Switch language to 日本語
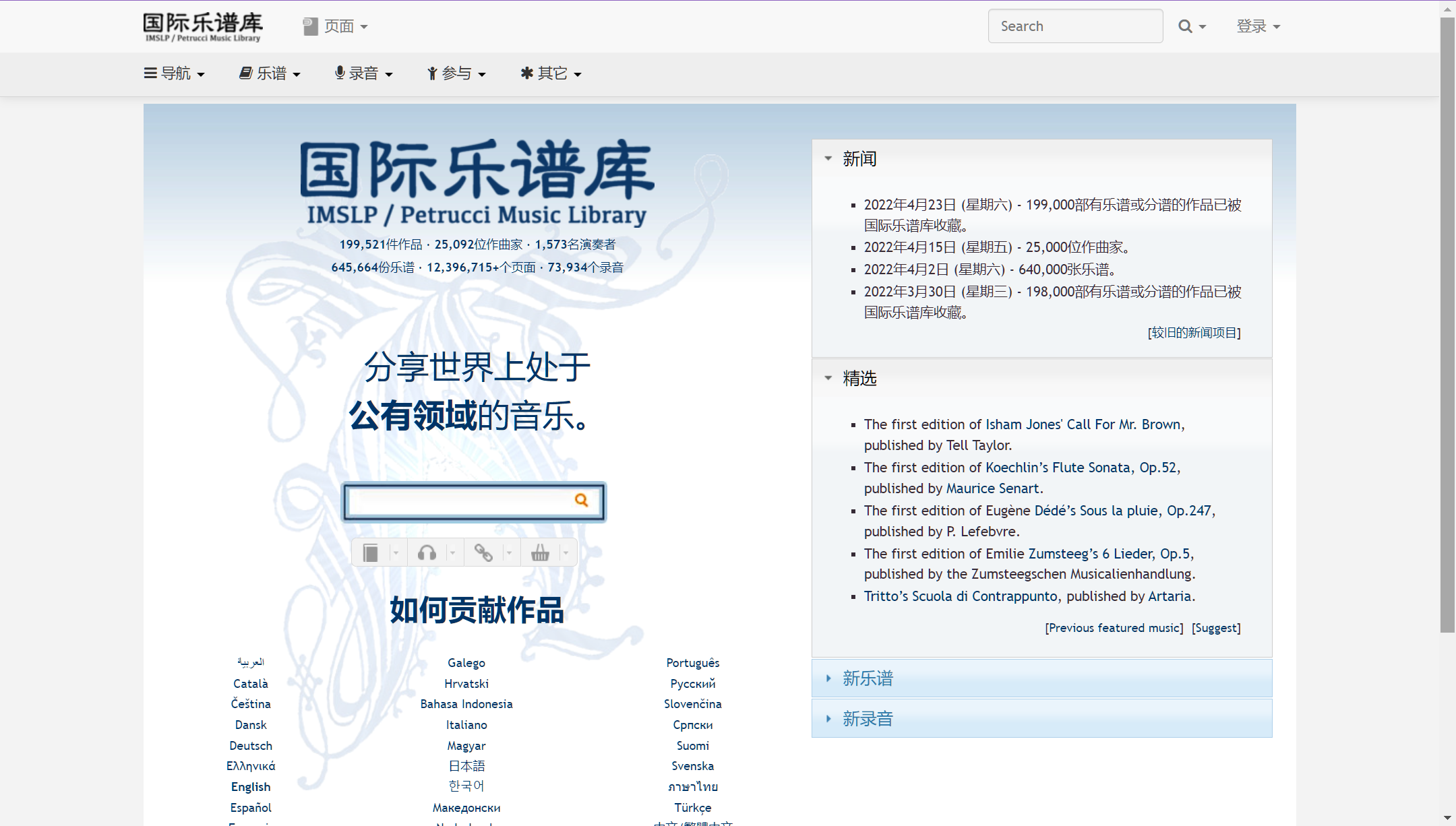The width and height of the screenshot is (1456, 826). coord(466,766)
